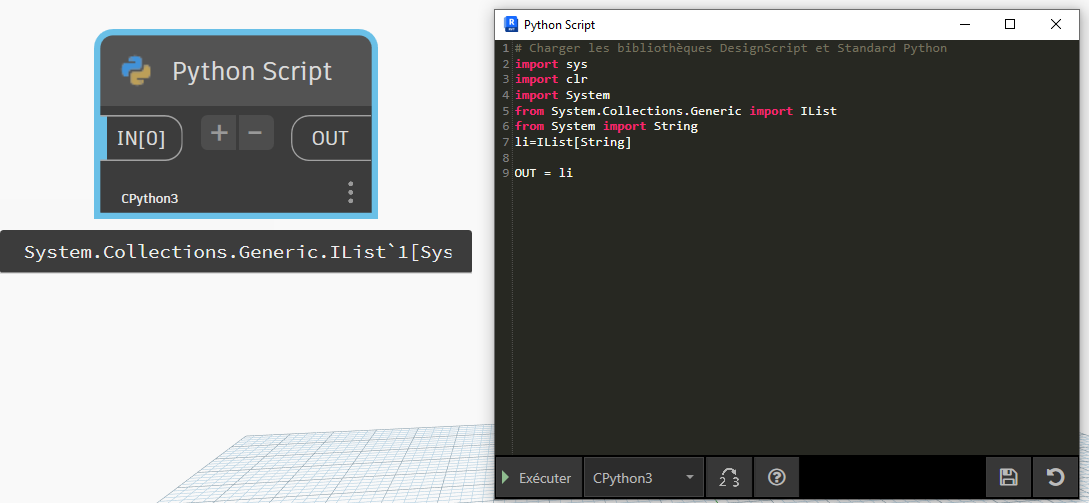1089x503 pixels.
Task: Click the 'li=IList[String]' code line
Action: tap(573, 142)
